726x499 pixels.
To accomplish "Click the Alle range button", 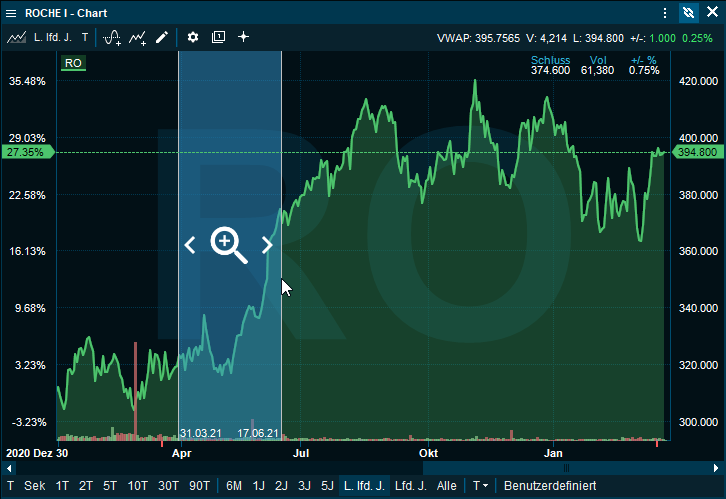I will point(447,486).
